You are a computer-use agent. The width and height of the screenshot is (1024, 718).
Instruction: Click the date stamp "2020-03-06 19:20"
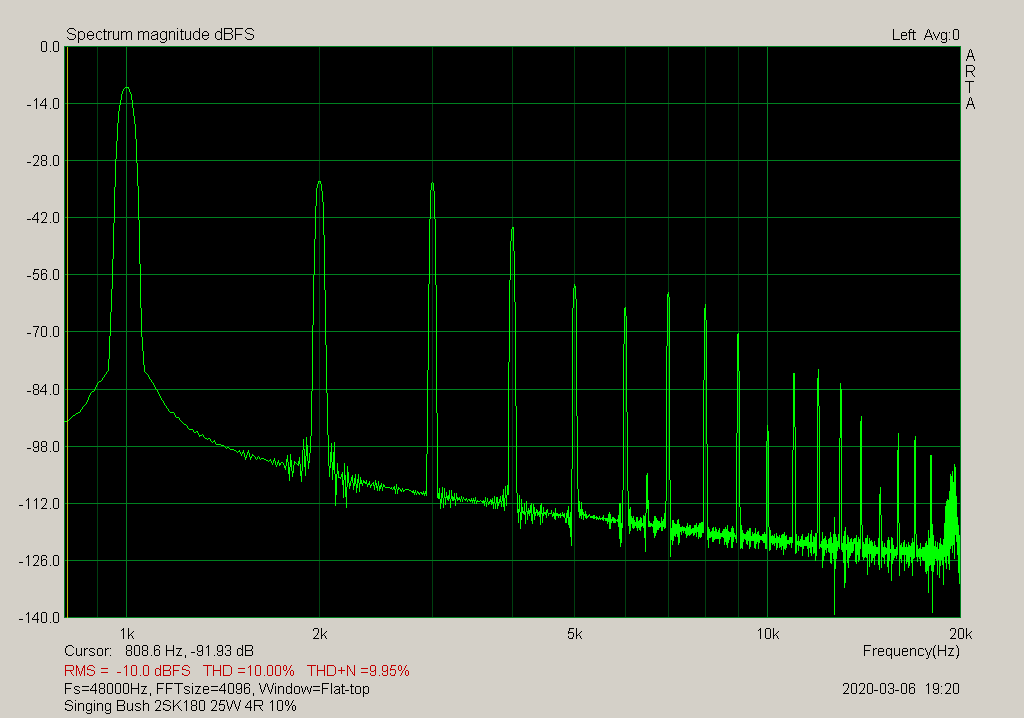[x=901, y=689]
